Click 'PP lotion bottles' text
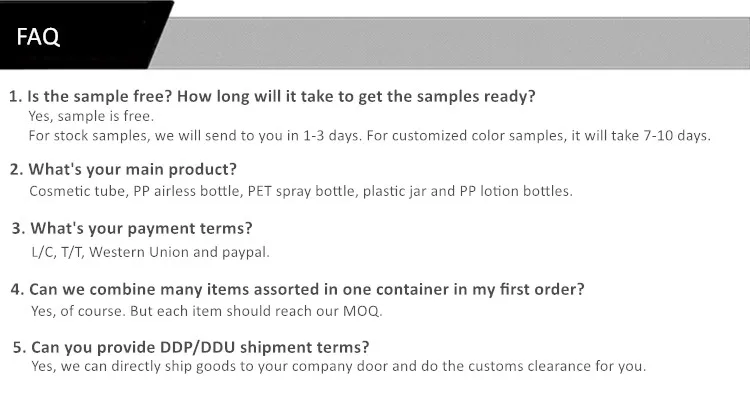 (x=516, y=191)
